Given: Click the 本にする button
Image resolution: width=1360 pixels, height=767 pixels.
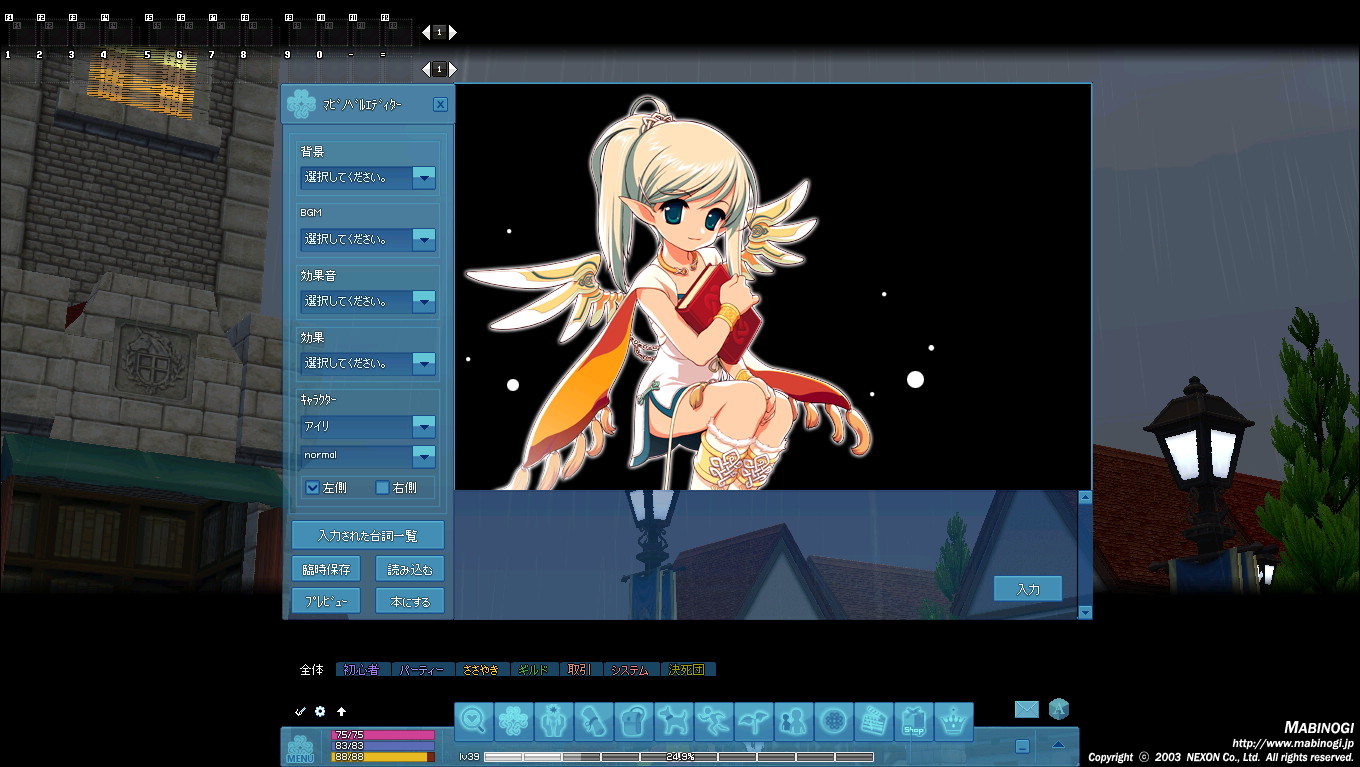Looking at the screenshot, I should pyautogui.click(x=410, y=601).
